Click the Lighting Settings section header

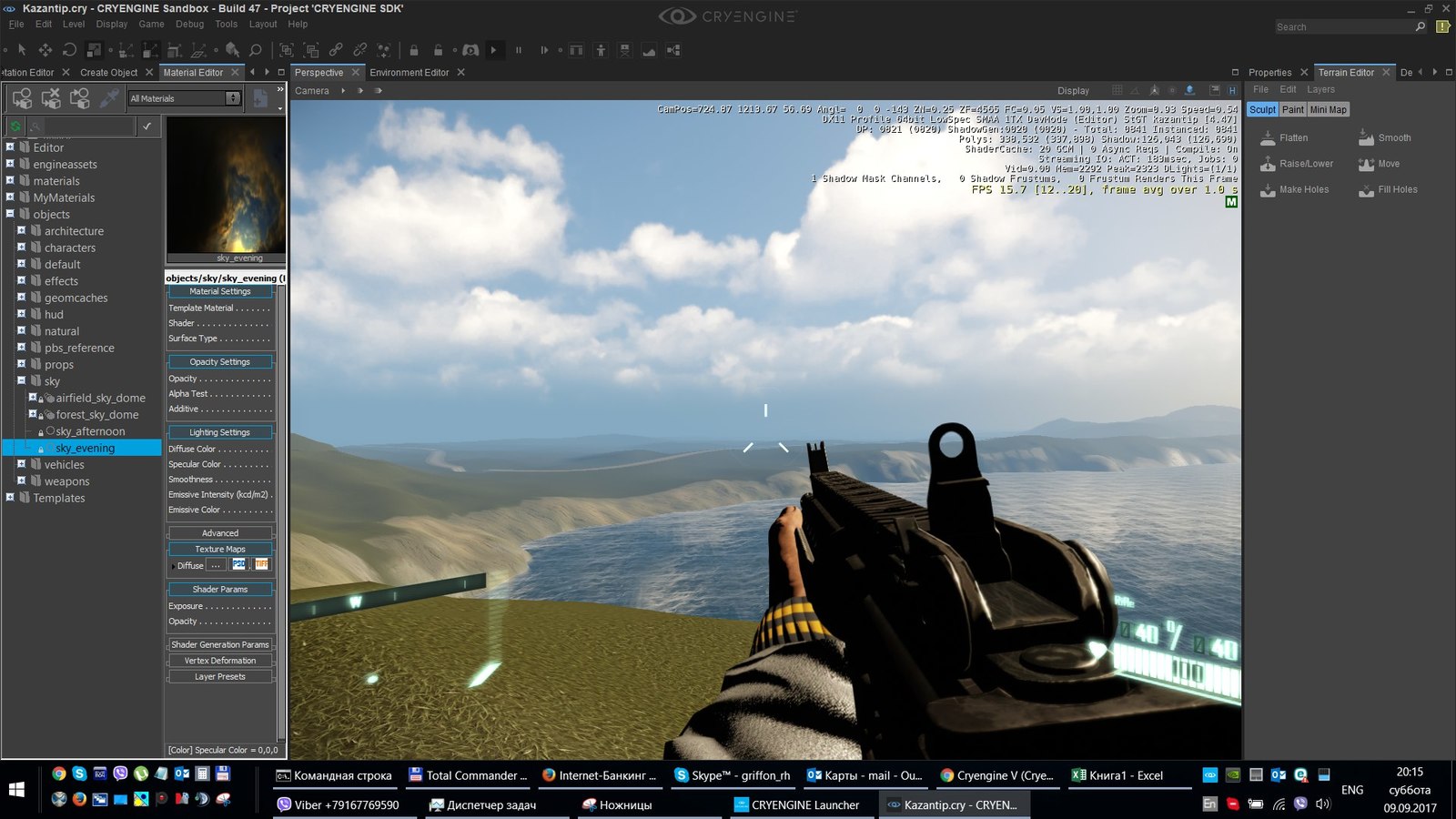click(220, 432)
